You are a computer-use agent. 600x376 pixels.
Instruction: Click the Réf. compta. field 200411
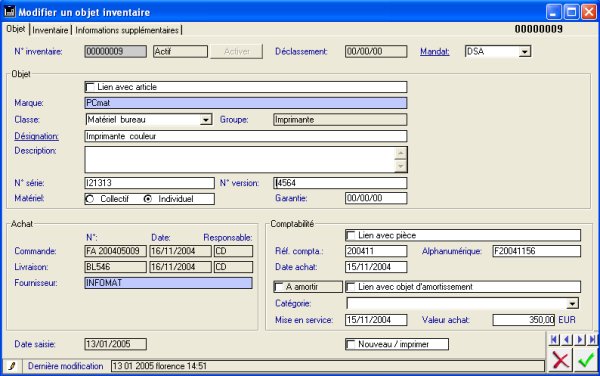point(376,251)
